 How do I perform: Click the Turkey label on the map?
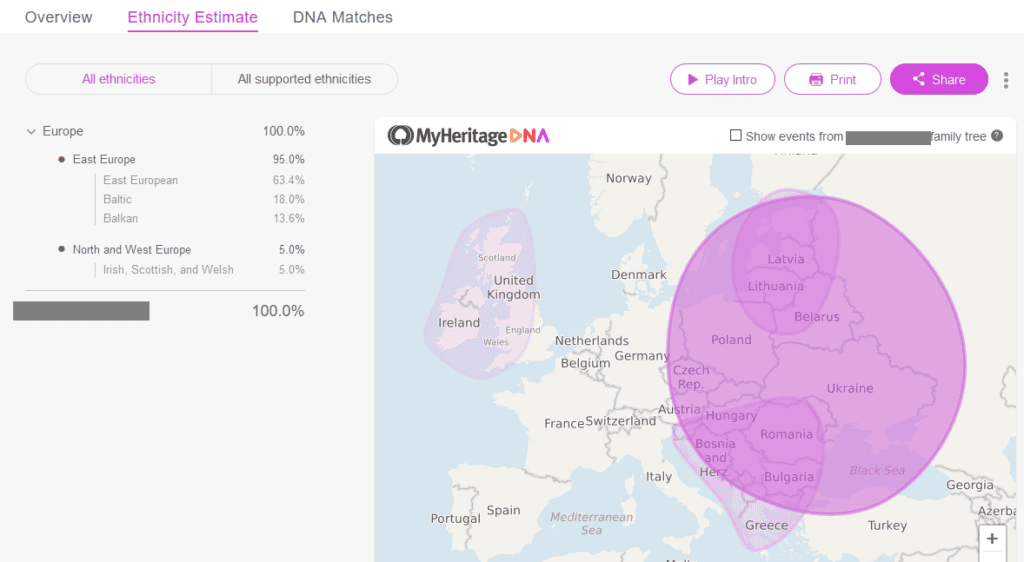point(887,525)
